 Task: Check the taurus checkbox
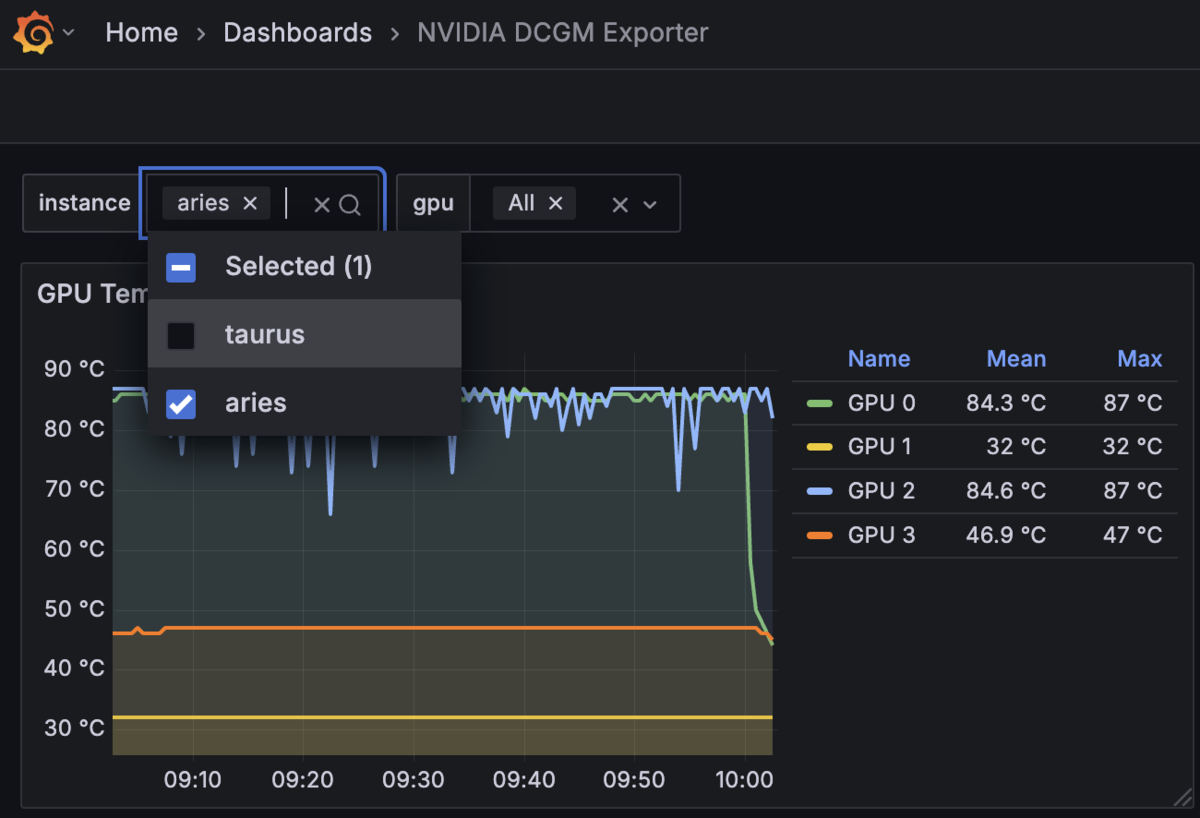click(x=181, y=335)
